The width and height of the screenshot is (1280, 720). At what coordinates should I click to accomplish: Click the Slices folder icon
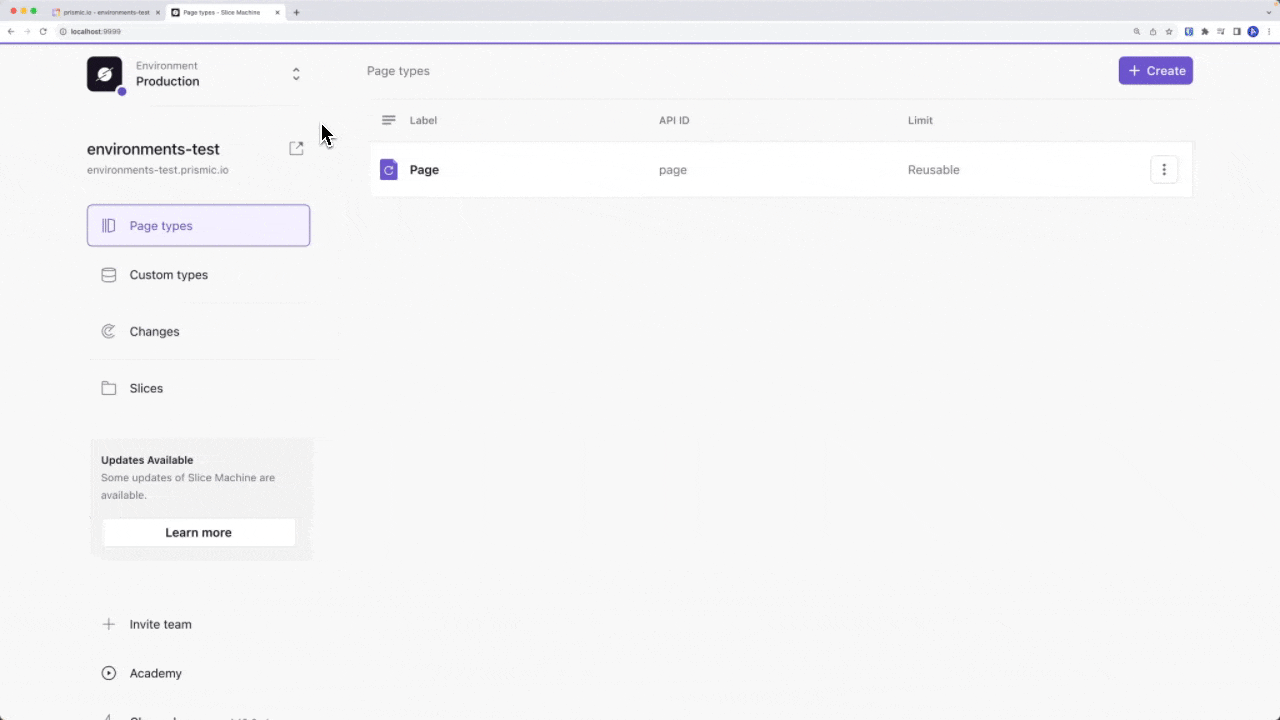(x=109, y=388)
